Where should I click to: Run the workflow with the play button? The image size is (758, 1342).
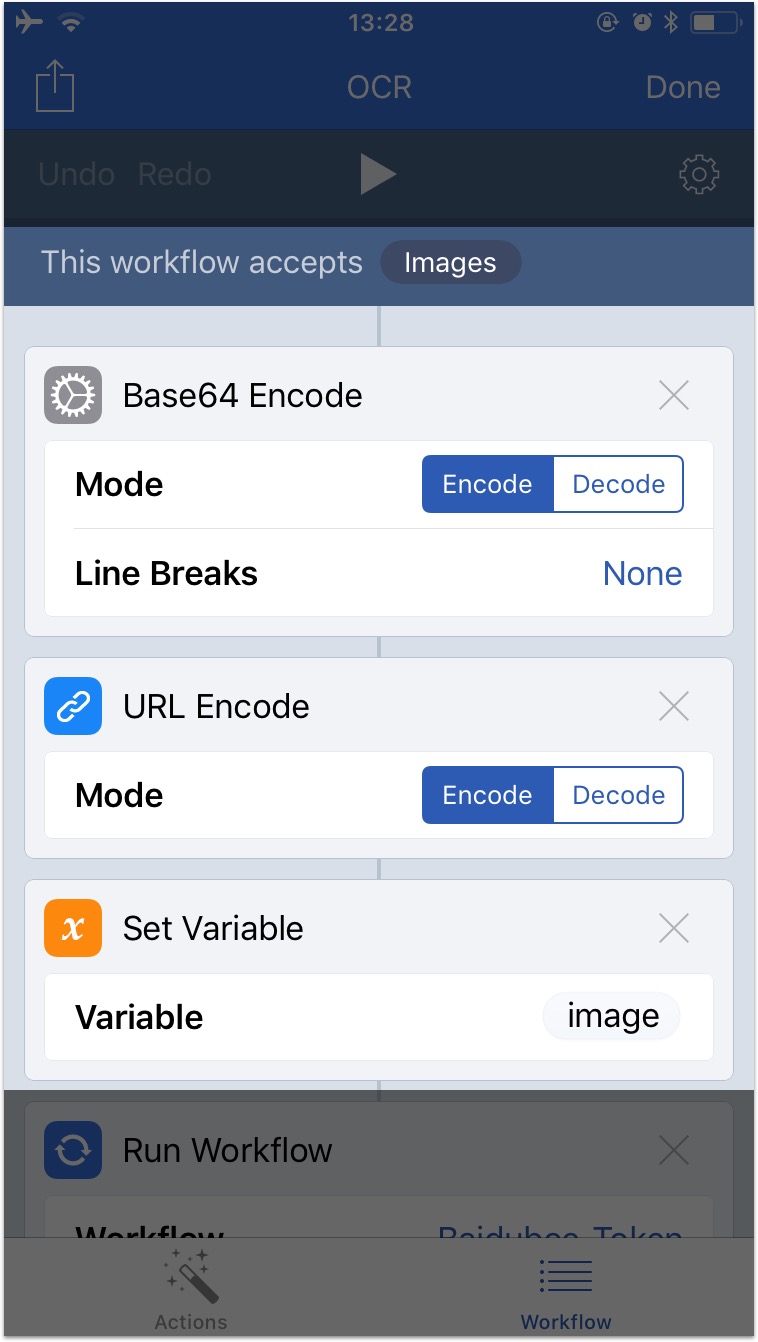tap(377, 174)
